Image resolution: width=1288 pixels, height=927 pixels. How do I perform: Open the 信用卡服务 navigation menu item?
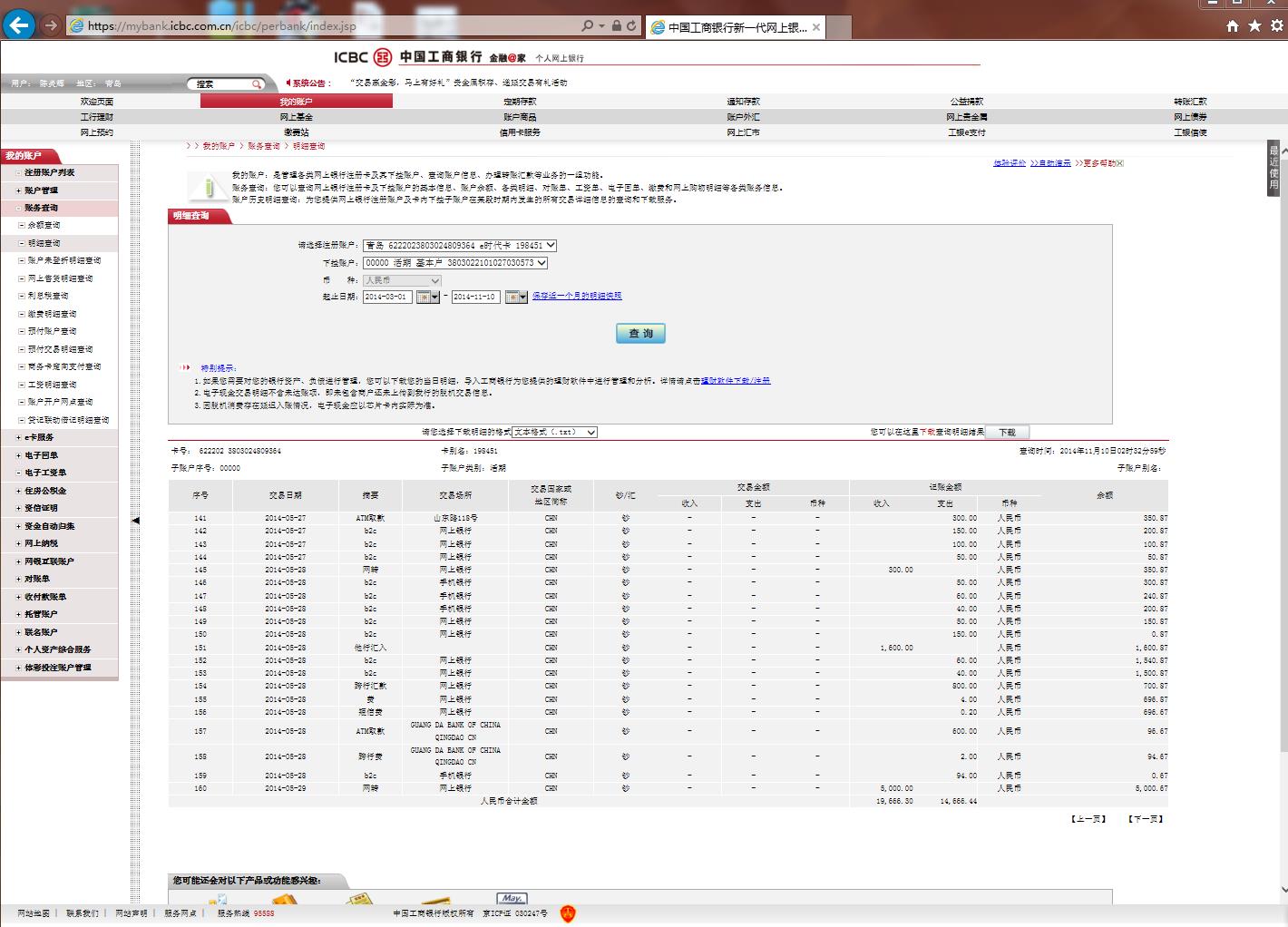[x=520, y=132]
